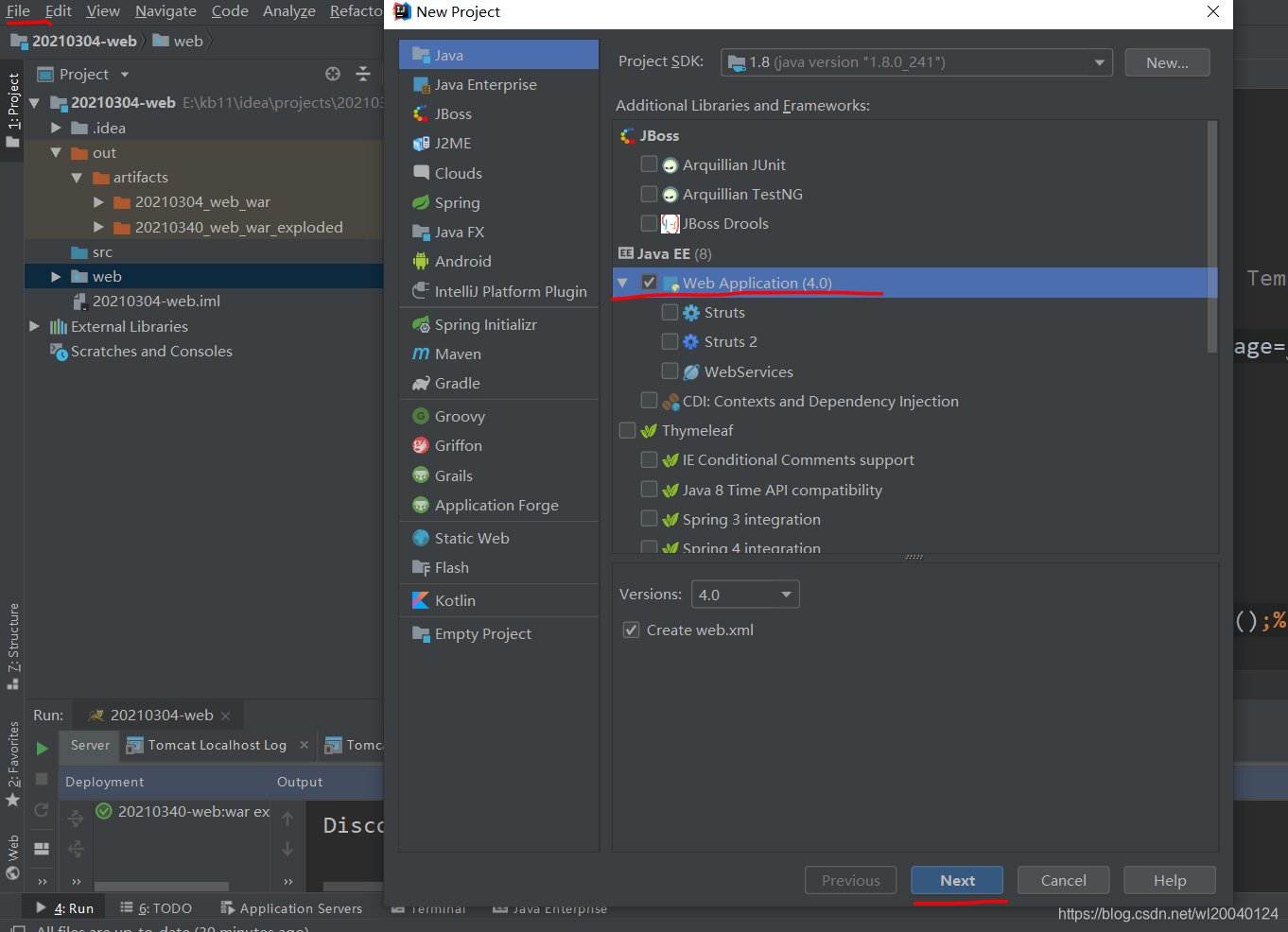This screenshot has height=932, width=1288.
Task: Click New... SDK button
Action: point(1167,62)
